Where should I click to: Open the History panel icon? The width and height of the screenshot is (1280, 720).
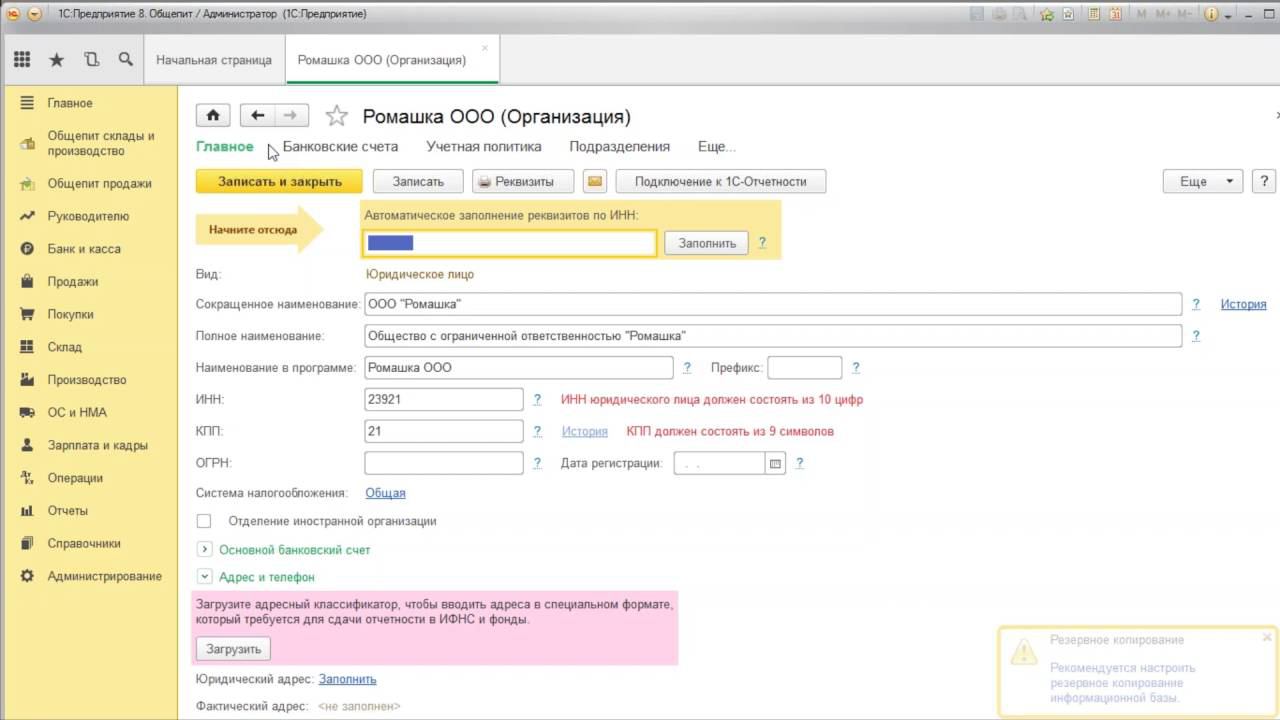[92, 60]
